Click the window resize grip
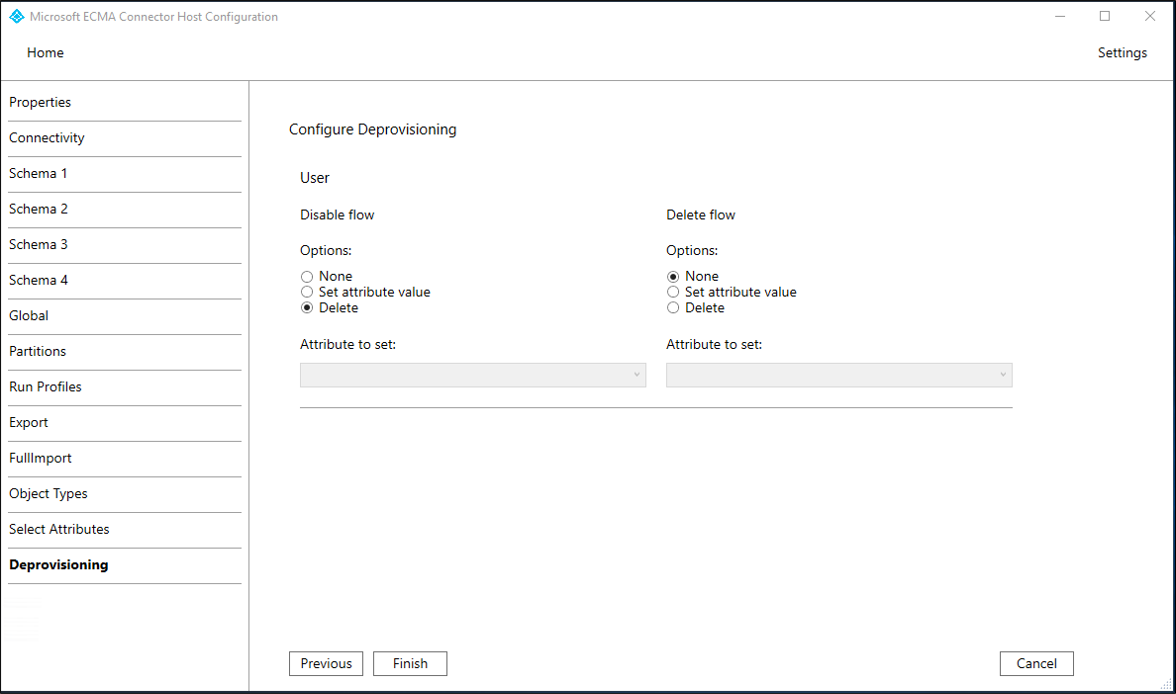This screenshot has height=694, width=1176. [x=1166, y=683]
